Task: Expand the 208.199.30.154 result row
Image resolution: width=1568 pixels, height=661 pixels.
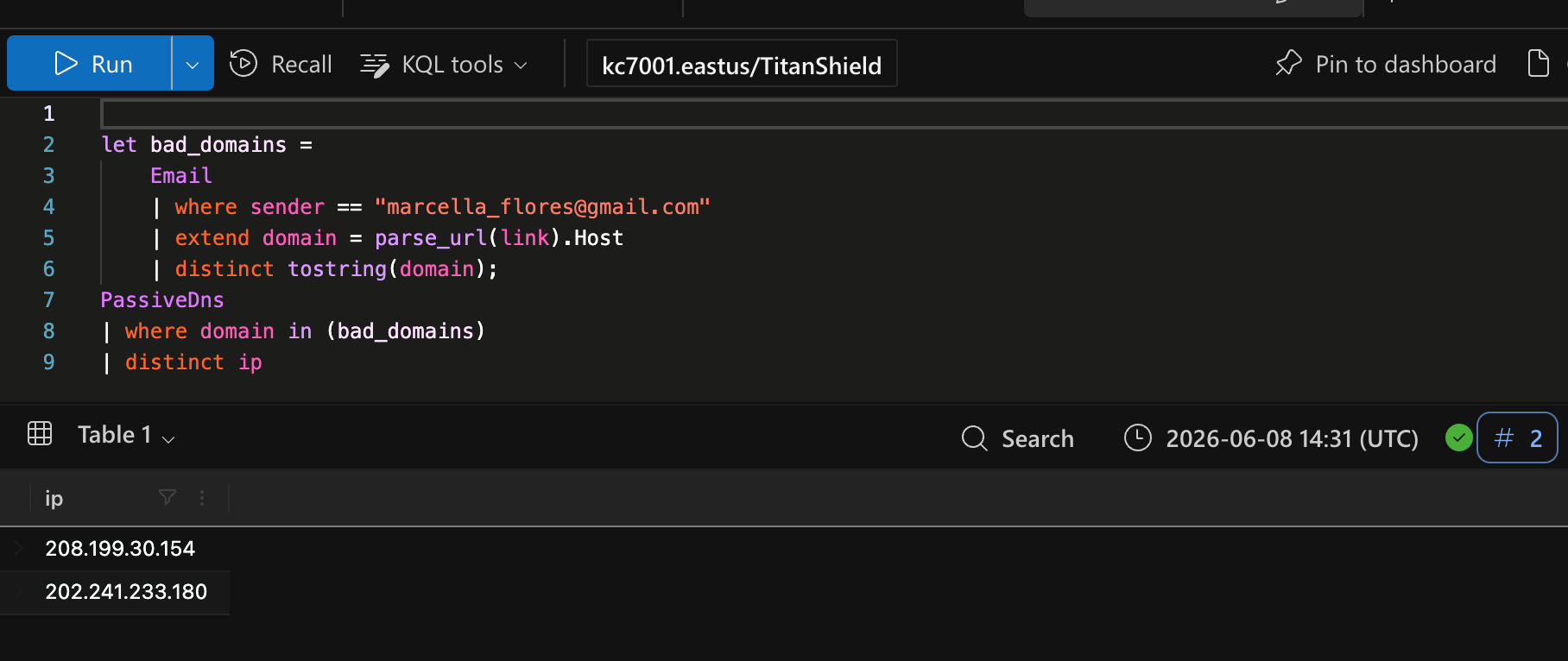Action: tap(18, 548)
